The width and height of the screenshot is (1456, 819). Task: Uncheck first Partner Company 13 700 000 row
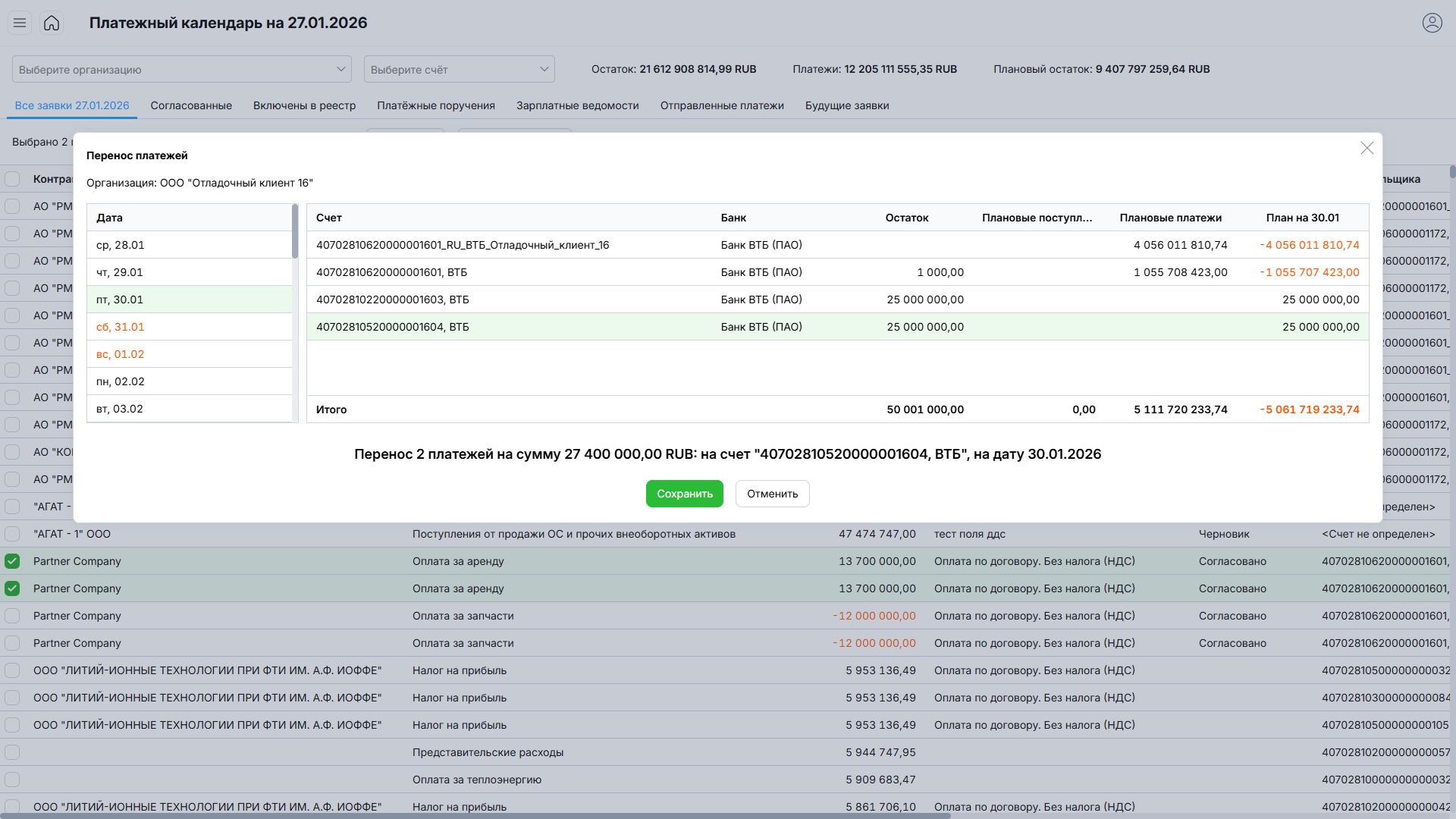click(12, 561)
